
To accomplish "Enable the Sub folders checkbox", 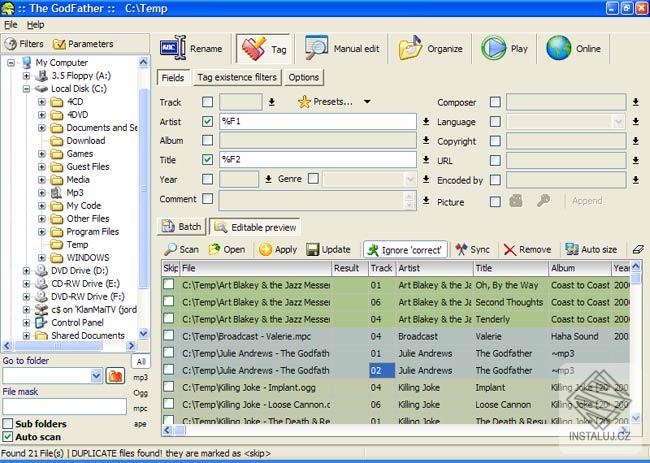I will 9,424.
